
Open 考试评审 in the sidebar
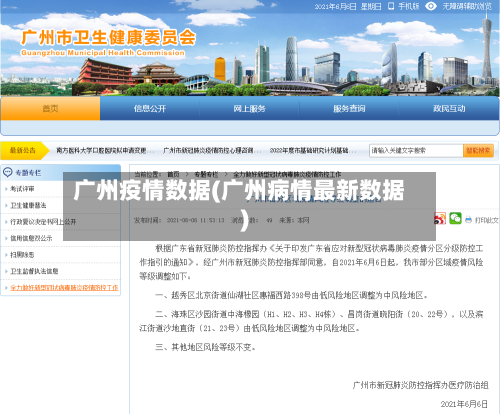click(22, 189)
